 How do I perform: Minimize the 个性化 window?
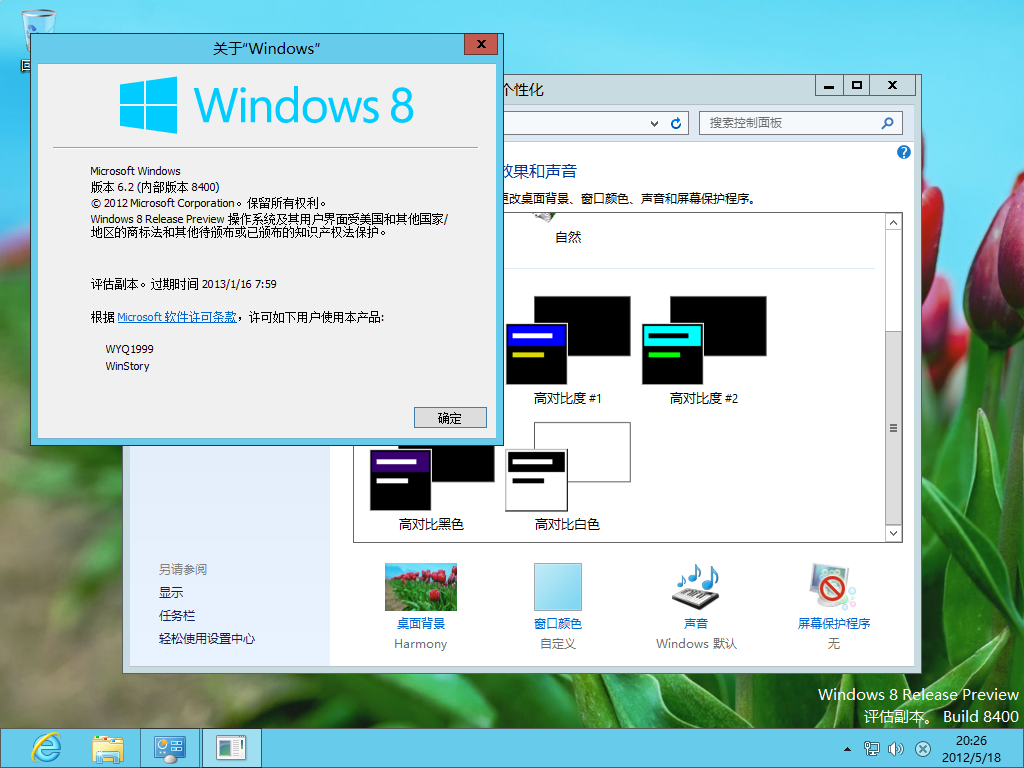[829, 86]
